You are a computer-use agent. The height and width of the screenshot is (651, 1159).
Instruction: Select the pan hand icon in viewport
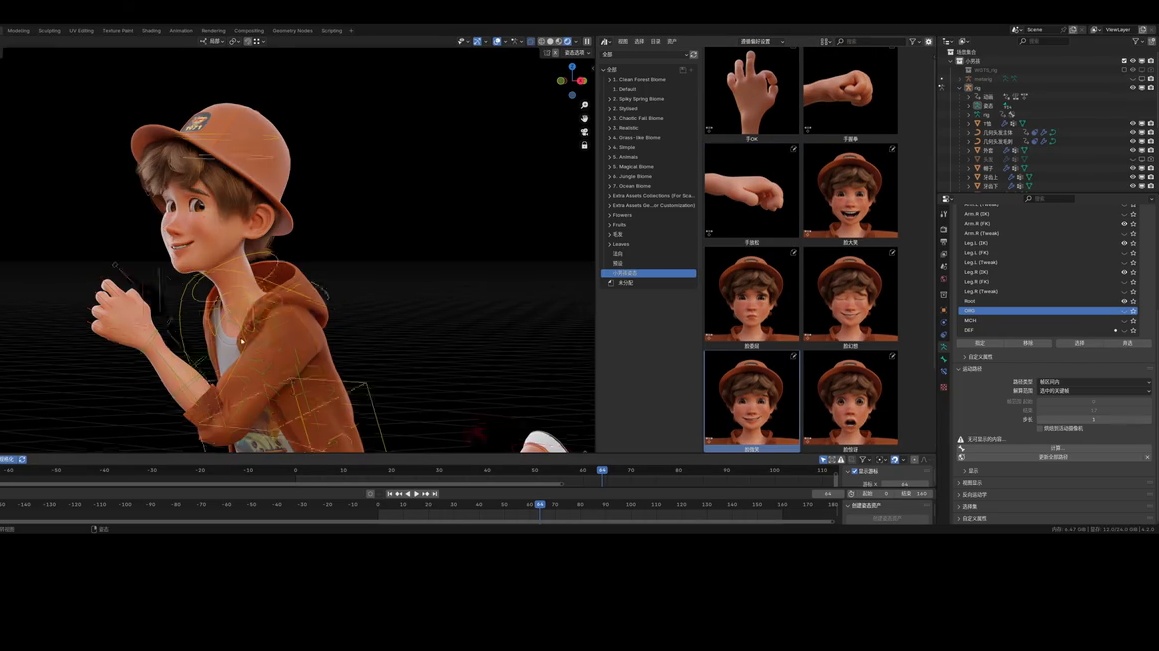click(584, 118)
